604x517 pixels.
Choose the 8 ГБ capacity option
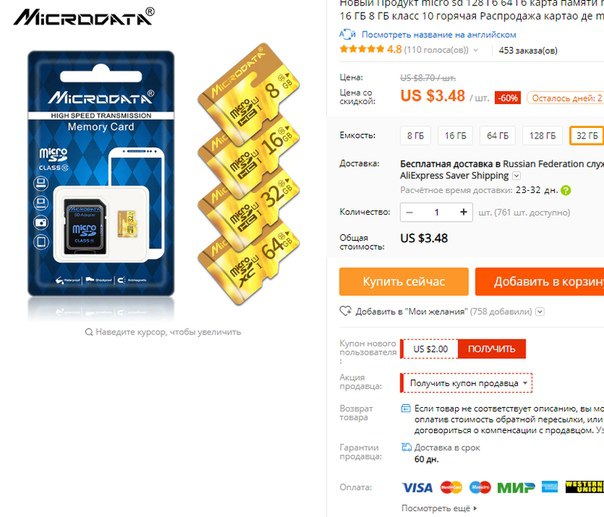(415, 136)
